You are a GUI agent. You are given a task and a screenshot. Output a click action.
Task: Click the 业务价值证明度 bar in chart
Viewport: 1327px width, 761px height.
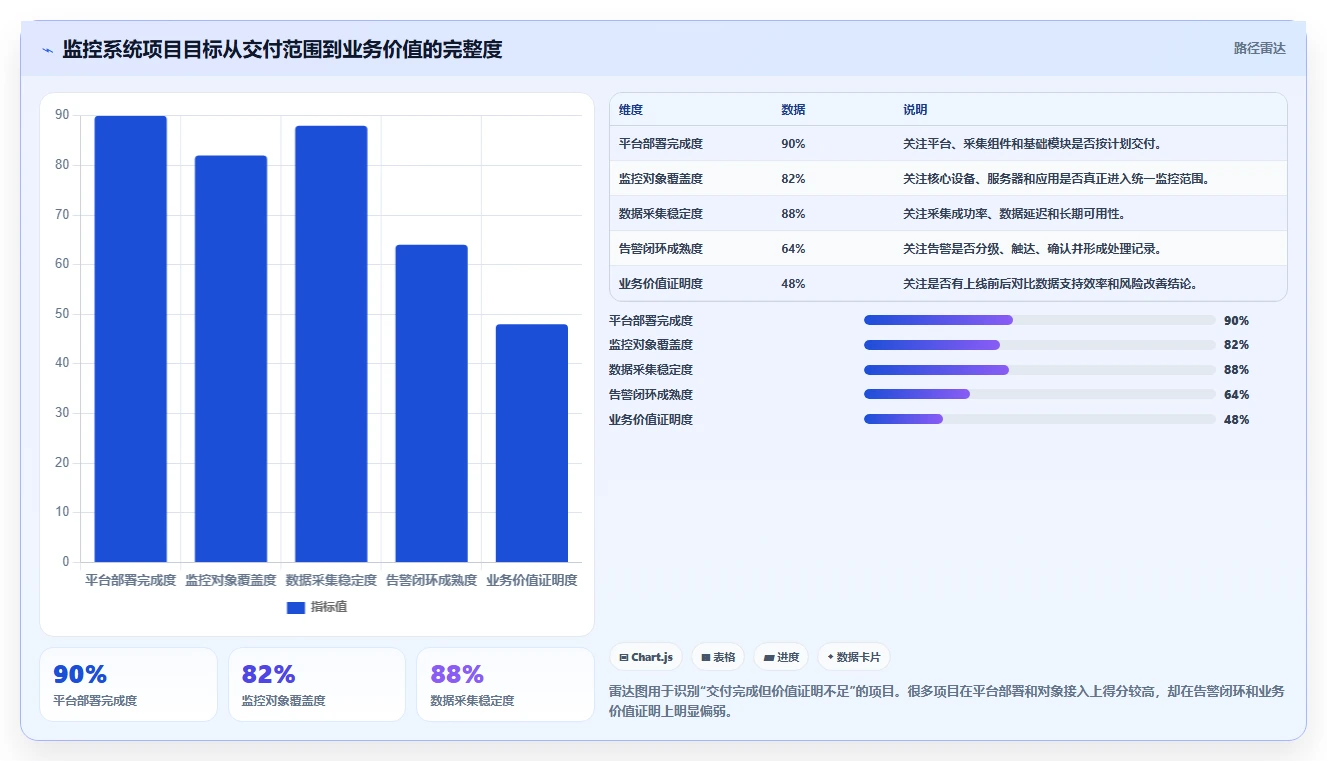tap(532, 443)
